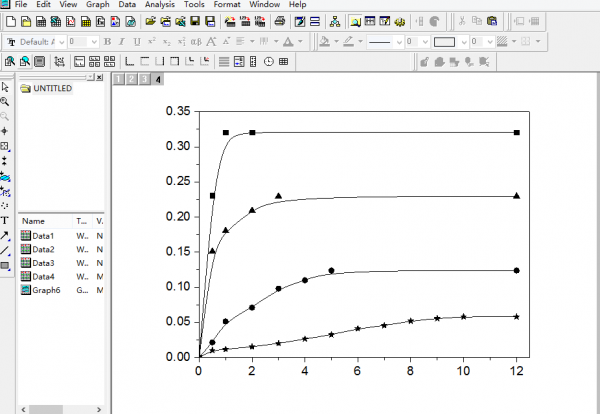Click the Save Template icon
The width and height of the screenshot is (600, 414).
pyautogui.click(x=210, y=21)
